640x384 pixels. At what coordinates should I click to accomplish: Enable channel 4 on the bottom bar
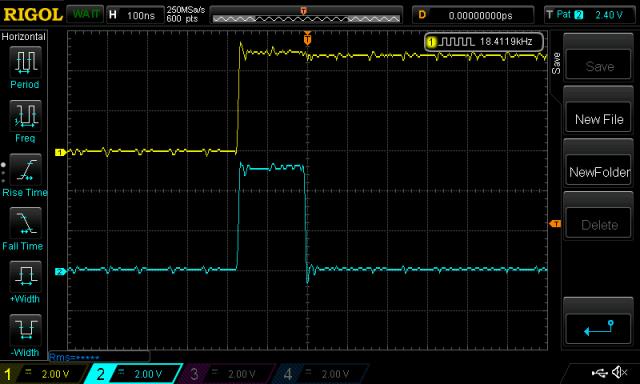tap(321, 374)
